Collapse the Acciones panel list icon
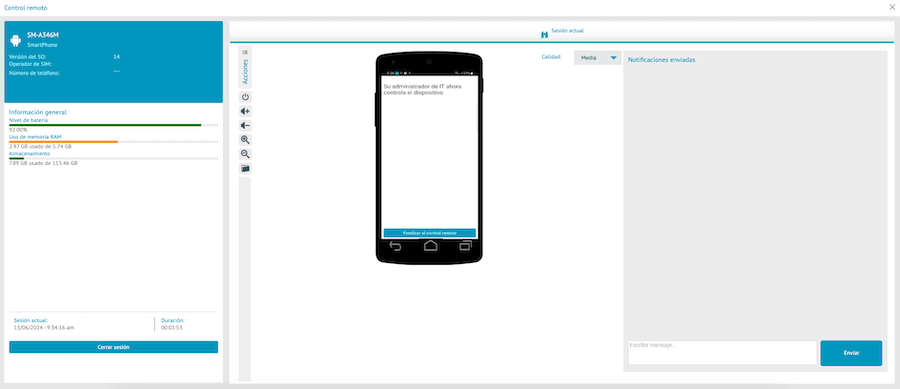The height and width of the screenshot is (389, 900). 245,52
